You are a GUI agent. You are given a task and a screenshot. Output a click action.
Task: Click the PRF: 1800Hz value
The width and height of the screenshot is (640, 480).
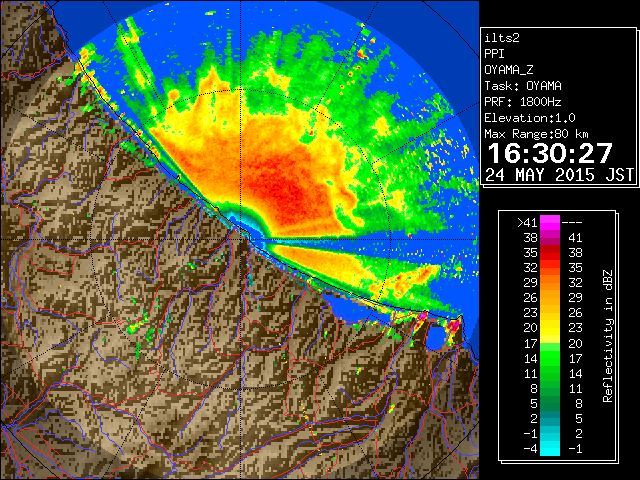click(x=523, y=102)
